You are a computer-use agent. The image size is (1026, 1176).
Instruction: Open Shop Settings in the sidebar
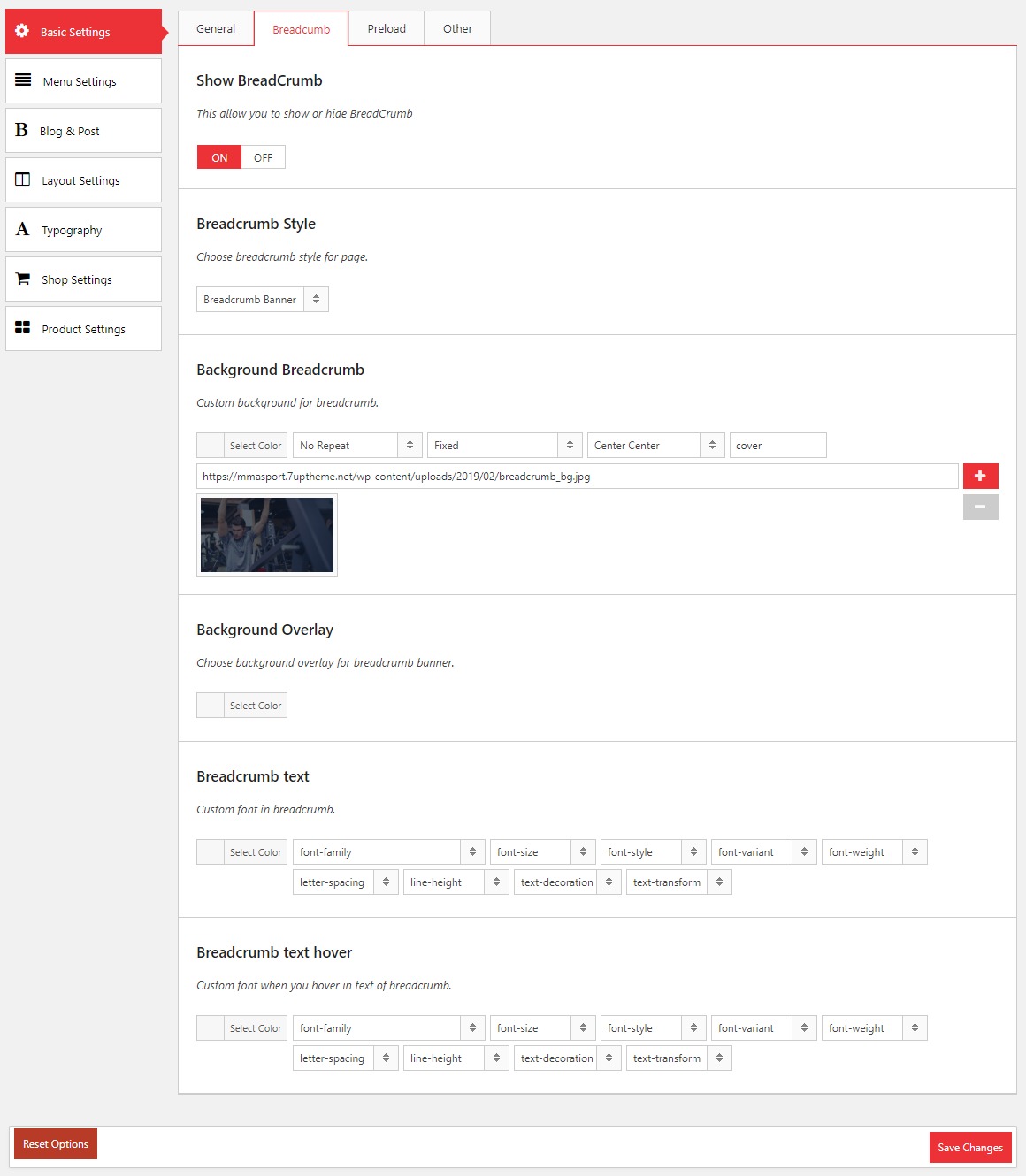click(x=83, y=279)
